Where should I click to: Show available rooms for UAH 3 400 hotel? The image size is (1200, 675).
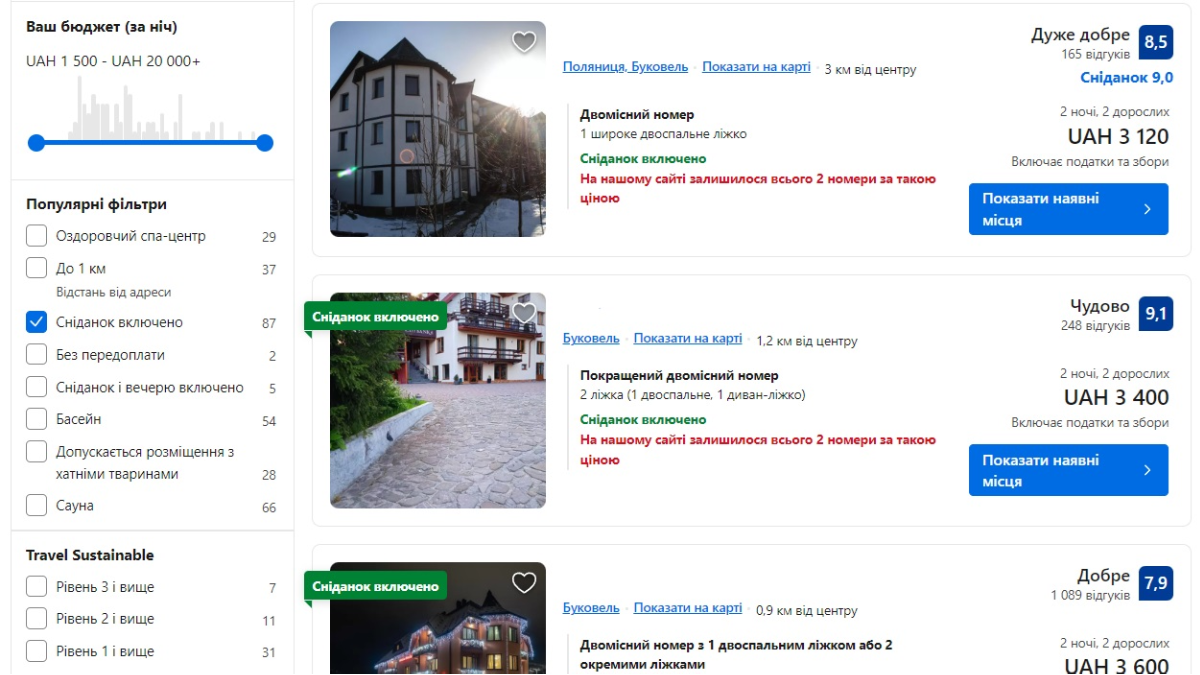pos(1067,470)
